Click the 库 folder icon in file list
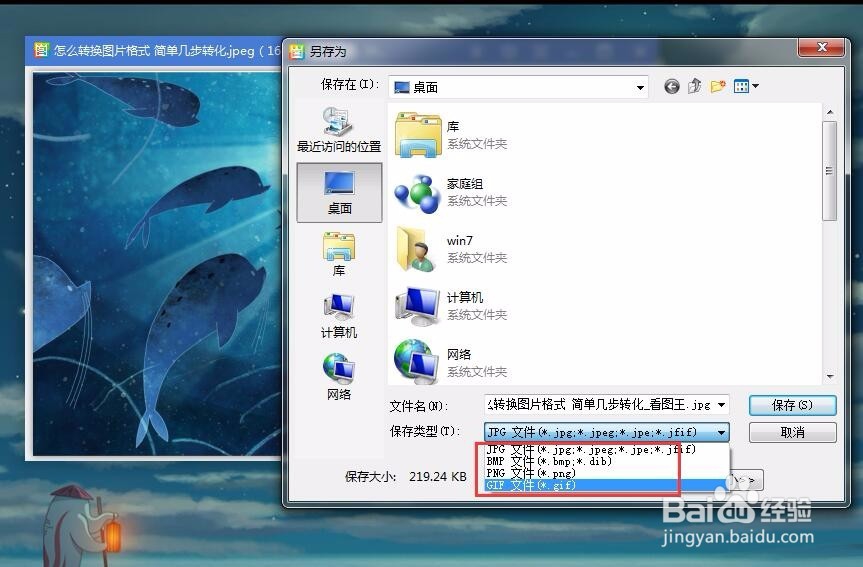 tap(418, 135)
